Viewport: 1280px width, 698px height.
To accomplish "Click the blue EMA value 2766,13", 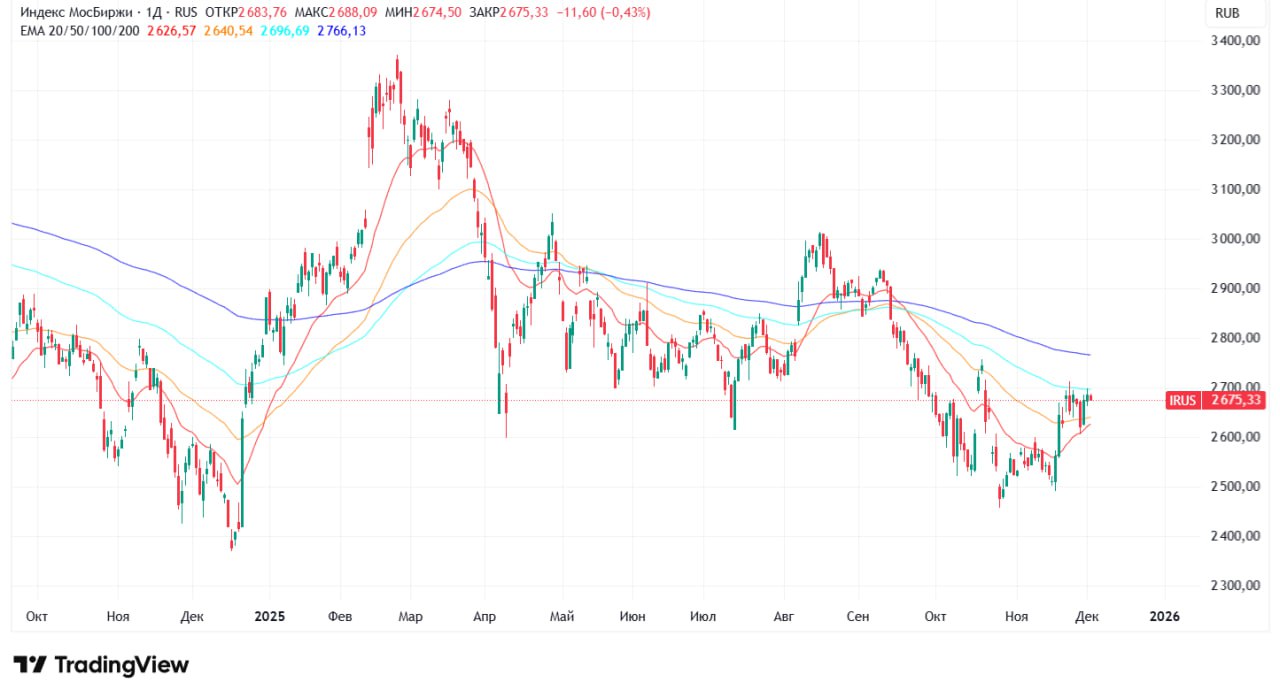I will (x=342, y=31).
